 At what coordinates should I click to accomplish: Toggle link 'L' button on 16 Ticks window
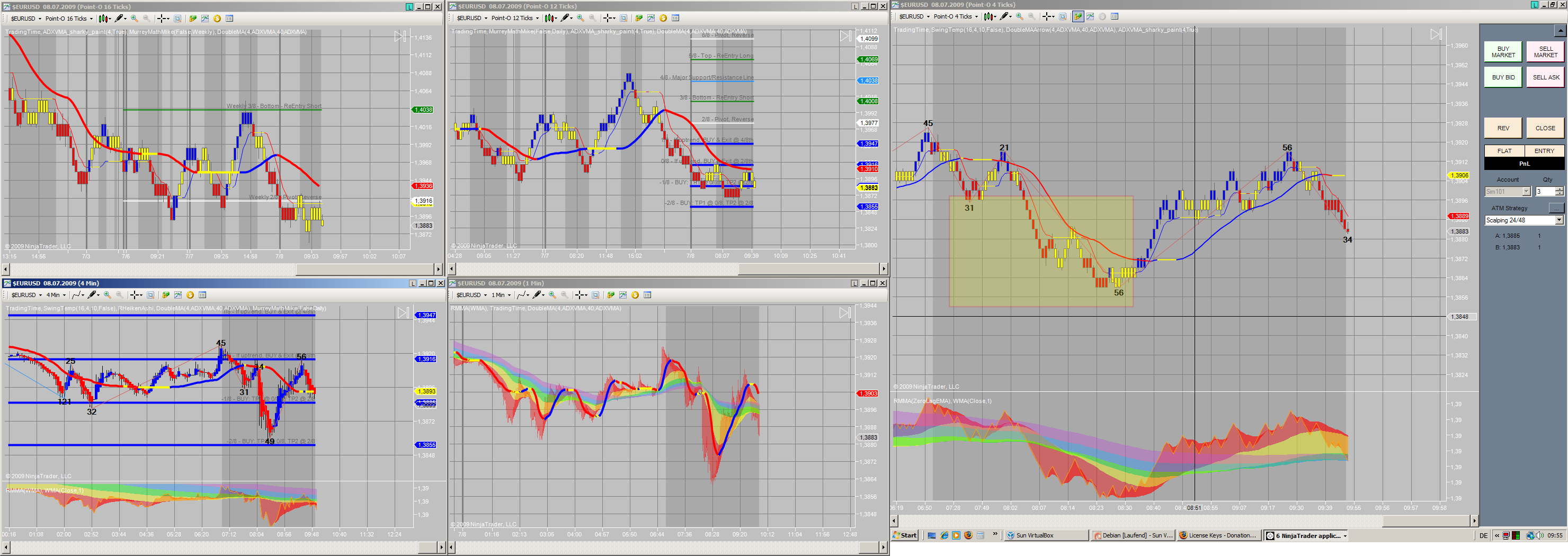(409, 7)
